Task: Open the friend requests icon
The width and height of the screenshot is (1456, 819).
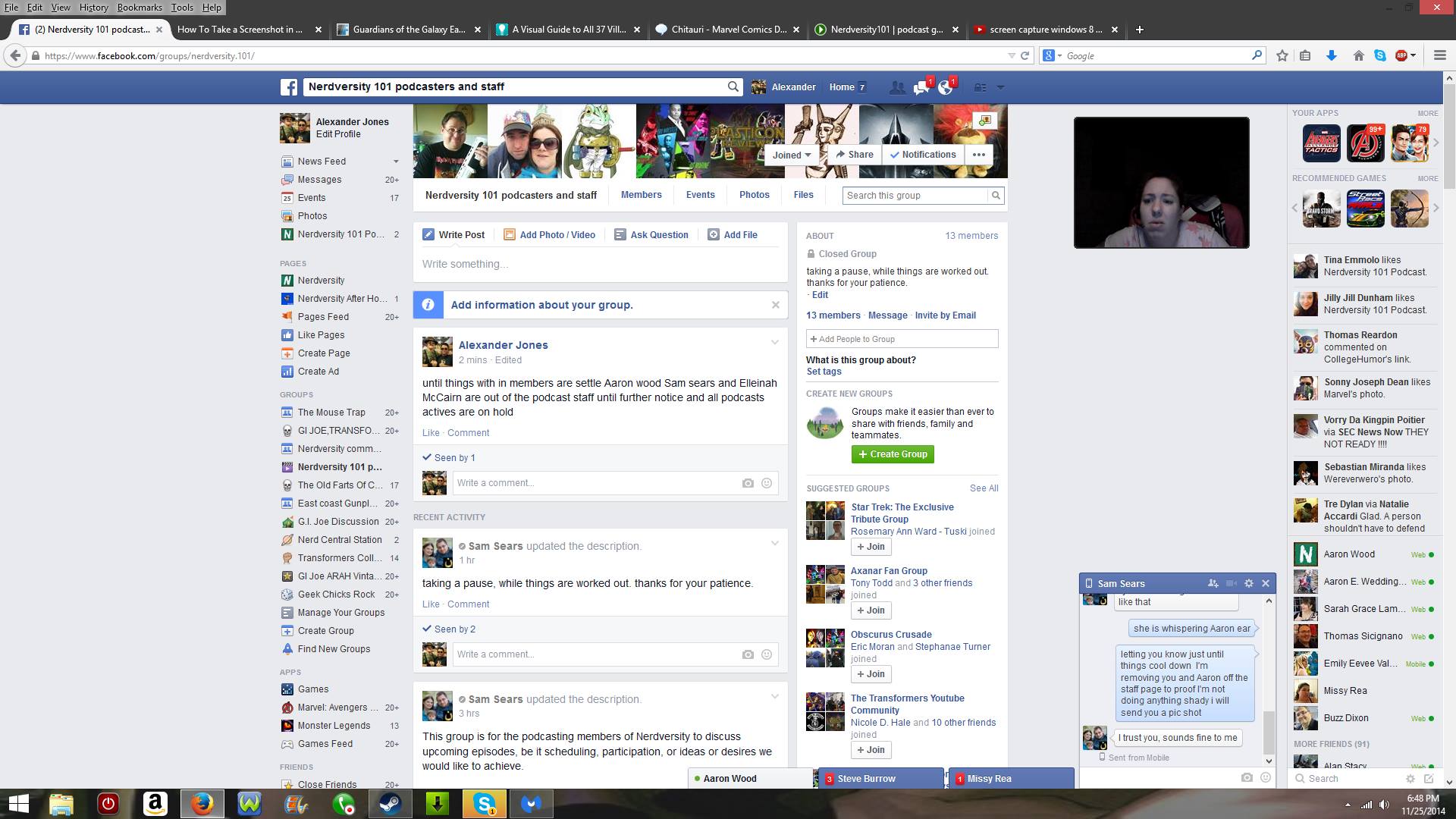Action: [897, 87]
